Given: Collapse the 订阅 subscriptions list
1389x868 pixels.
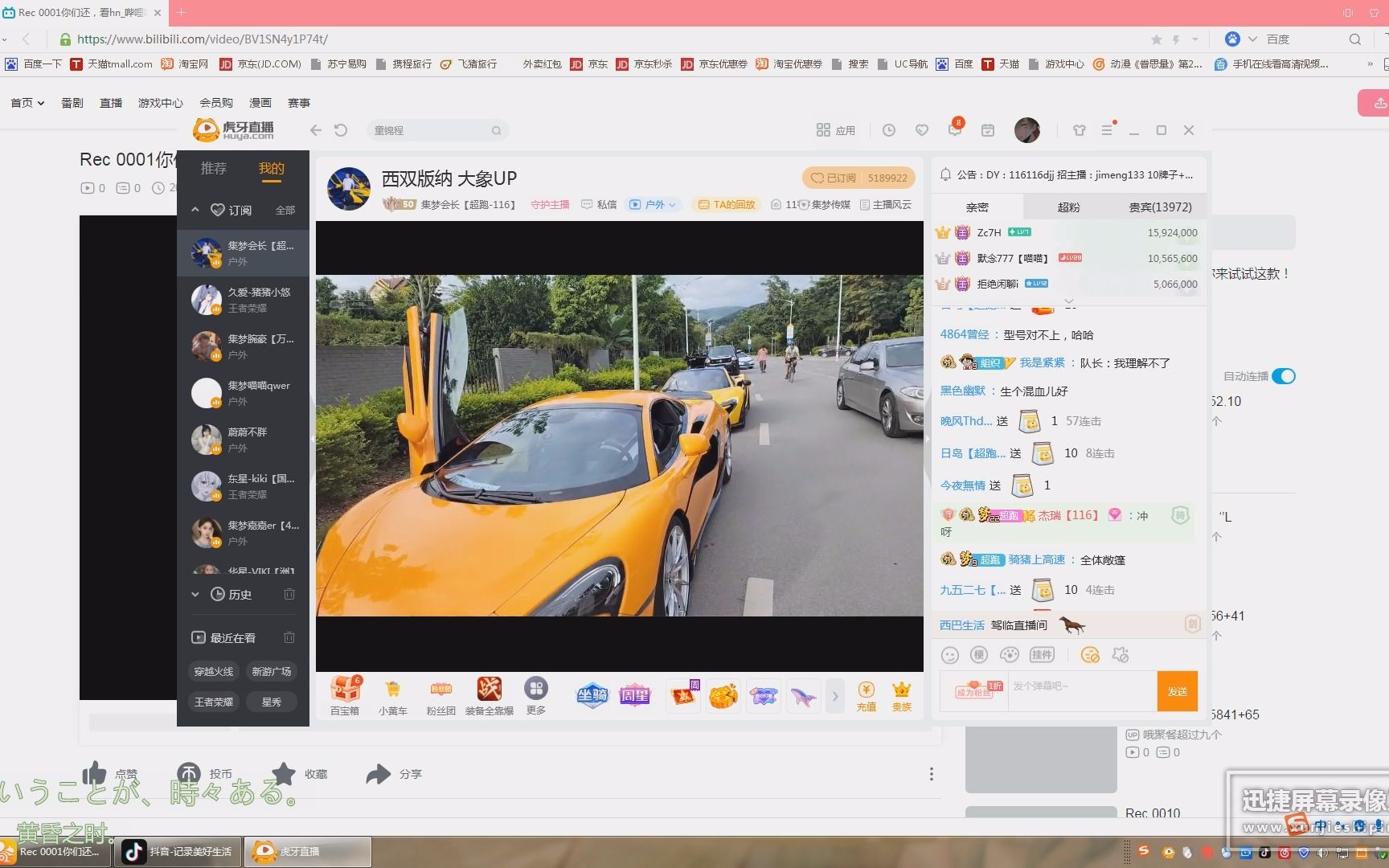Looking at the screenshot, I should pyautogui.click(x=195, y=210).
